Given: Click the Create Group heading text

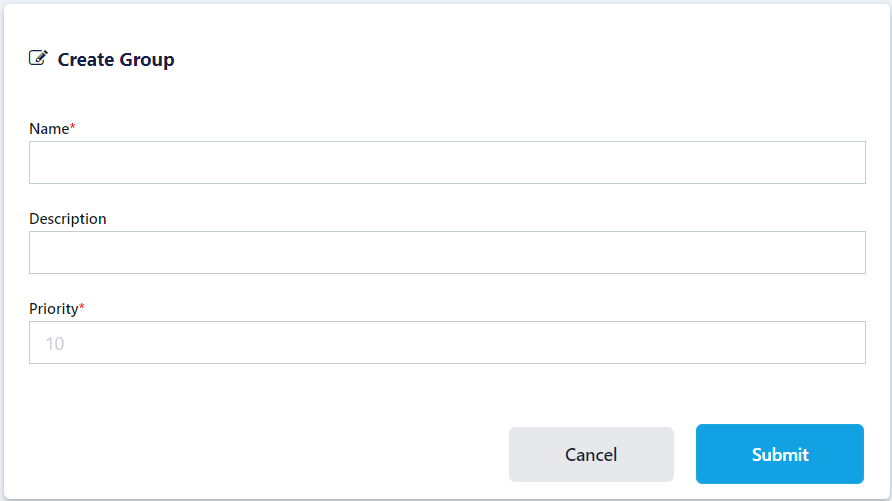Looking at the screenshot, I should tap(116, 60).
